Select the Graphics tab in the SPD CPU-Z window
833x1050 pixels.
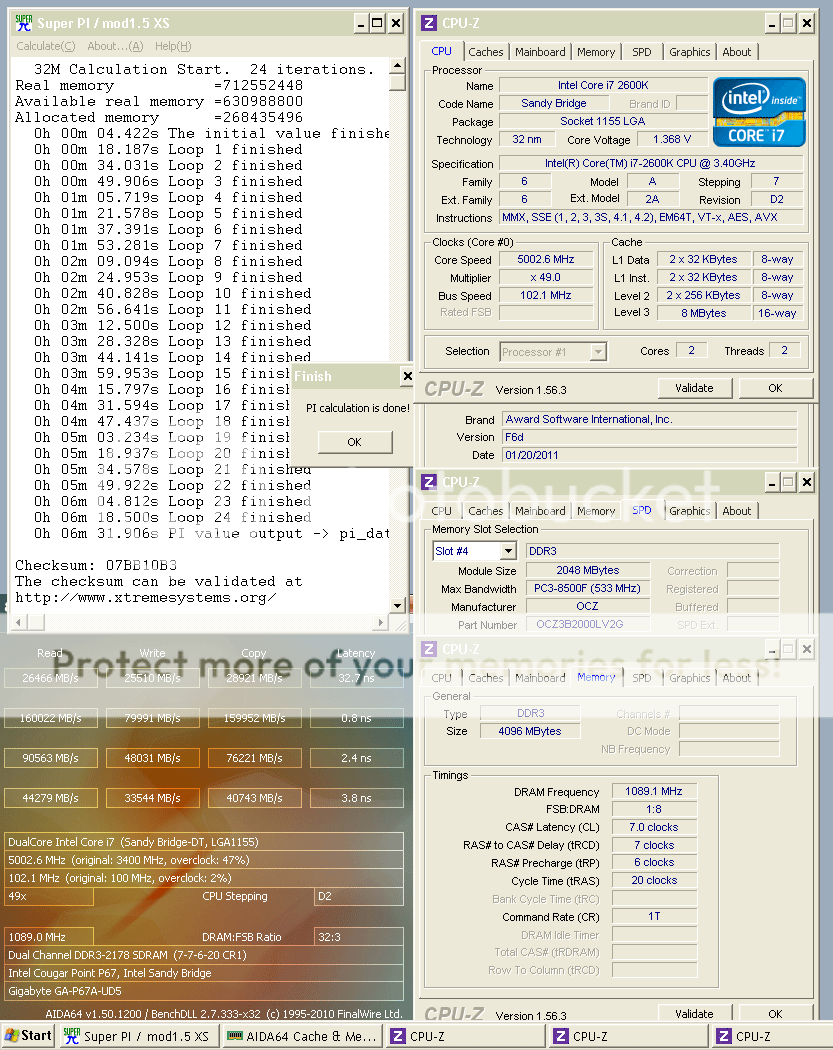tap(690, 511)
